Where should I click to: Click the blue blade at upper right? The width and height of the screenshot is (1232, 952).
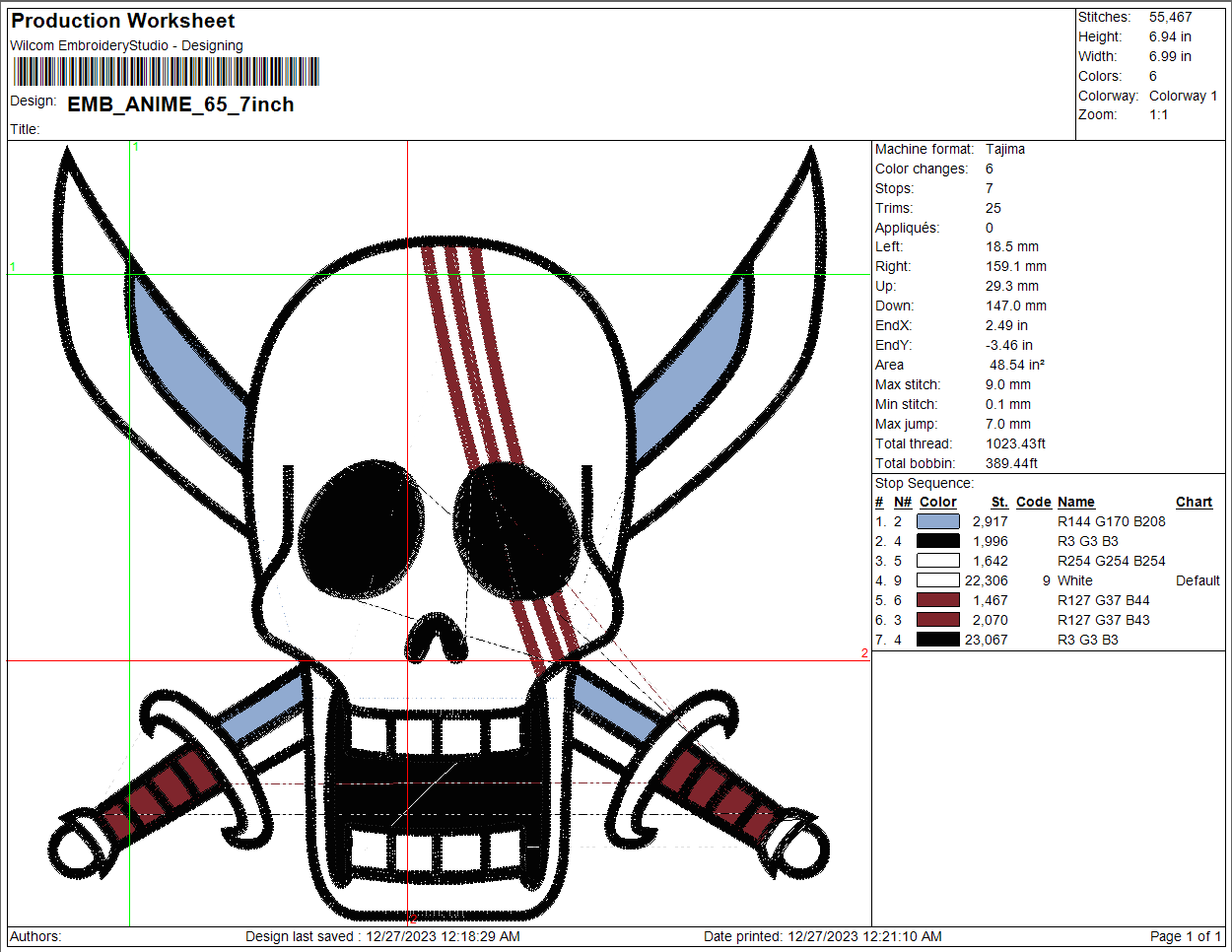pos(690,370)
